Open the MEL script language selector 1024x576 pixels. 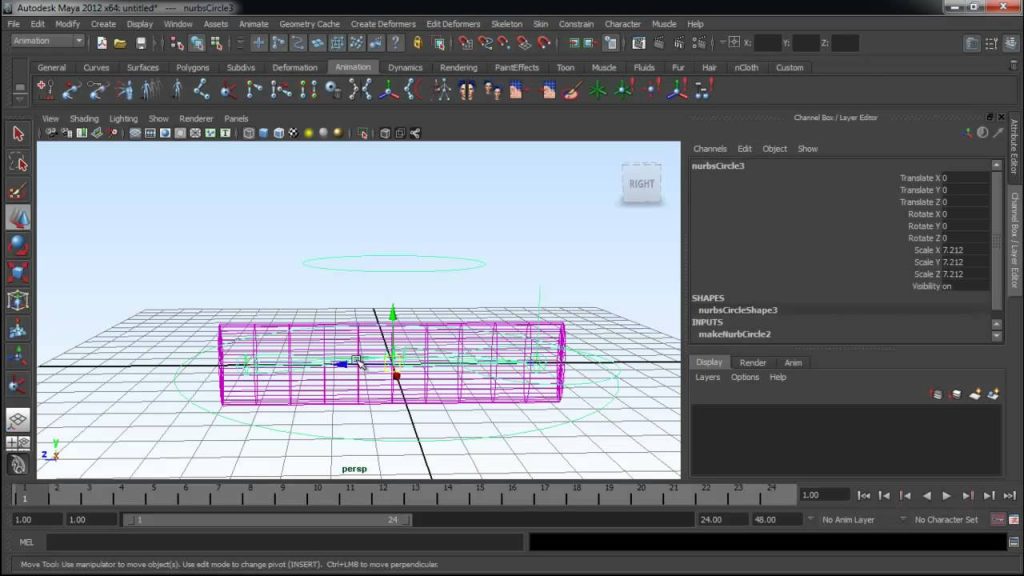pyautogui.click(x=26, y=542)
